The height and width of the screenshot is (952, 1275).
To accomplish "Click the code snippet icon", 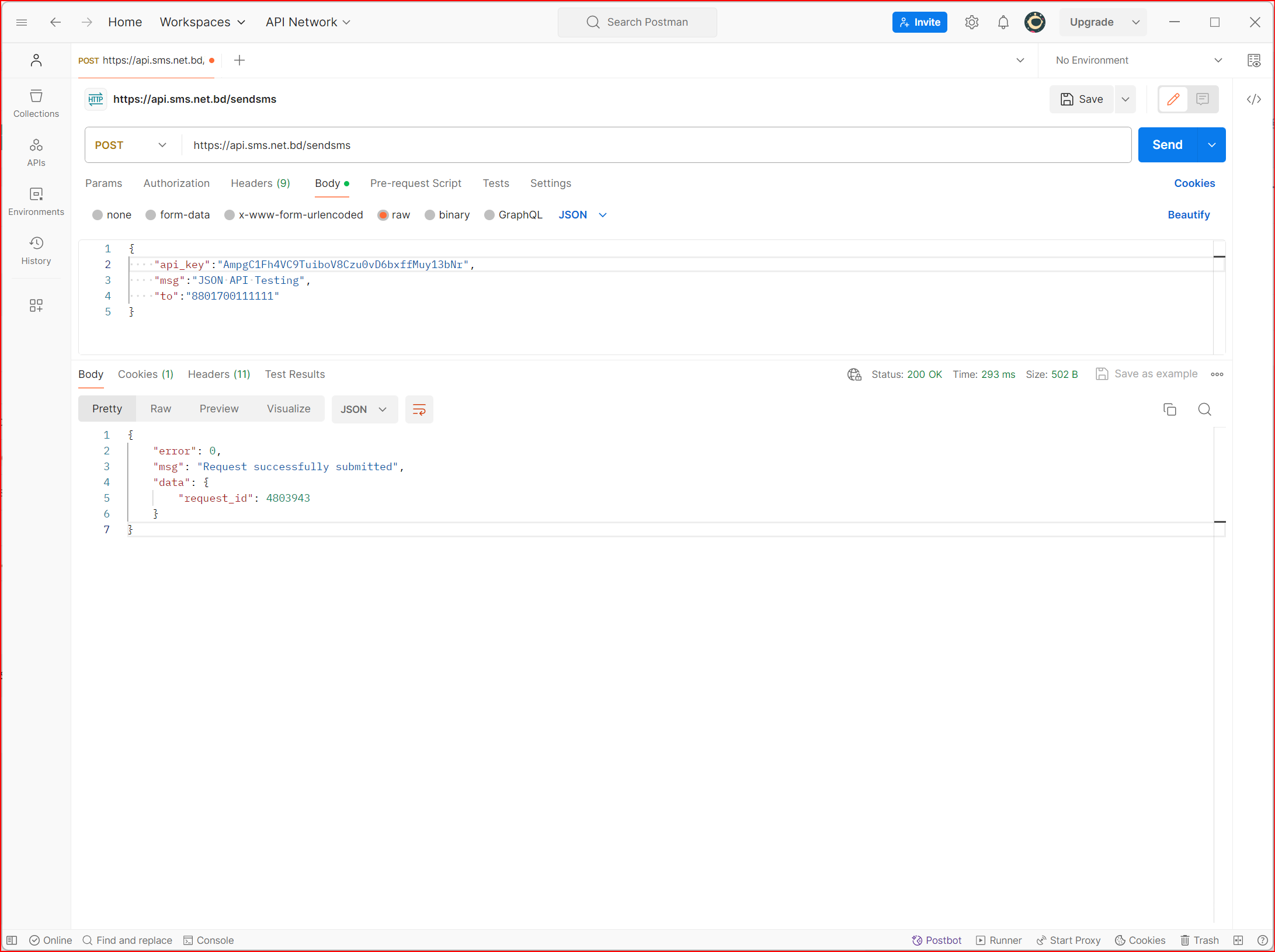I will point(1253,99).
